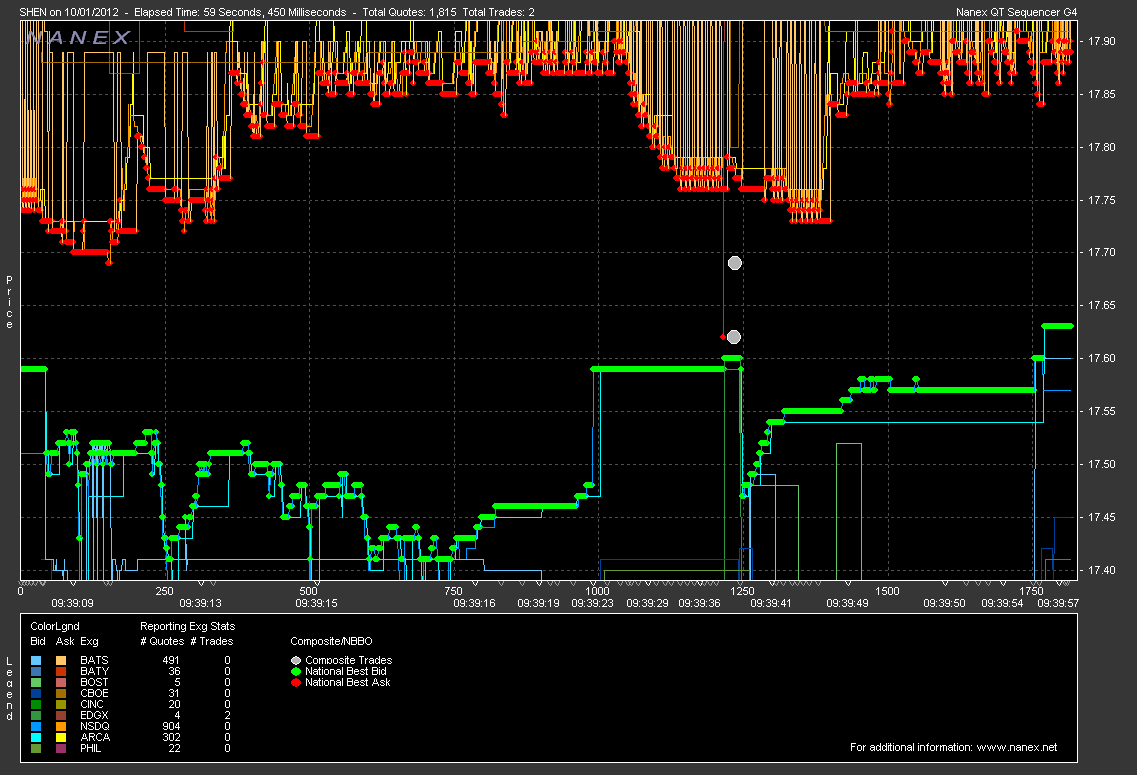Click the 1000 sequence number on x-axis
This screenshot has width=1137, height=775.
tap(598, 591)
